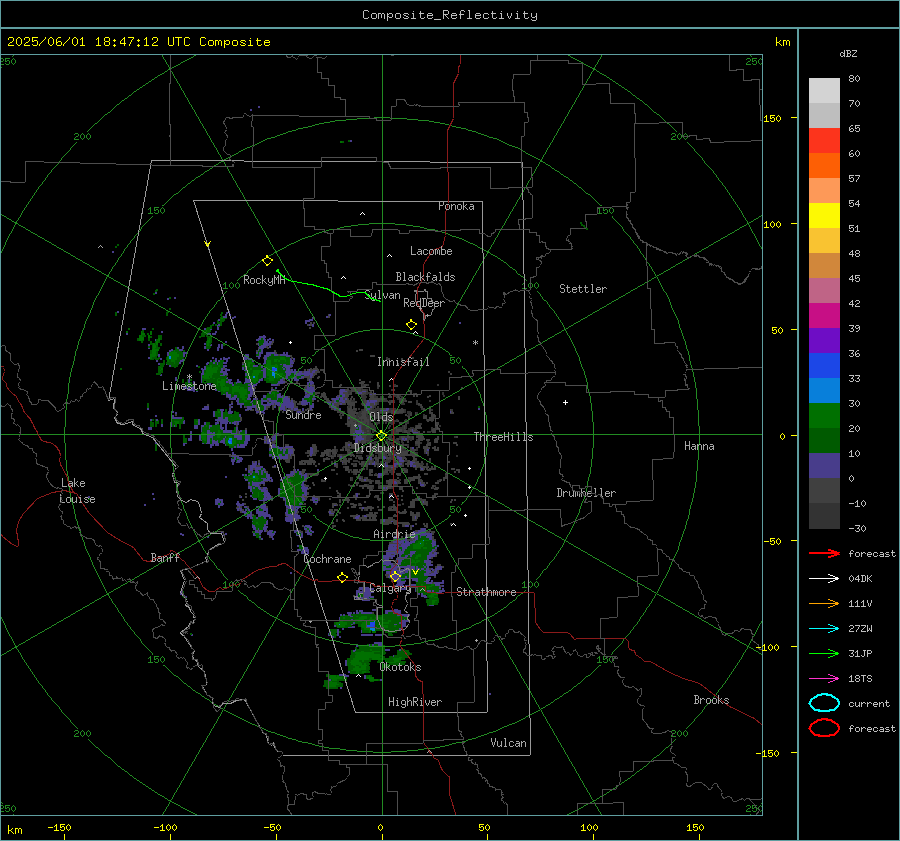
Task: Click the asterisk marker northeast of Innisfail
Action: pyautogui.click(x=475, y=343)
